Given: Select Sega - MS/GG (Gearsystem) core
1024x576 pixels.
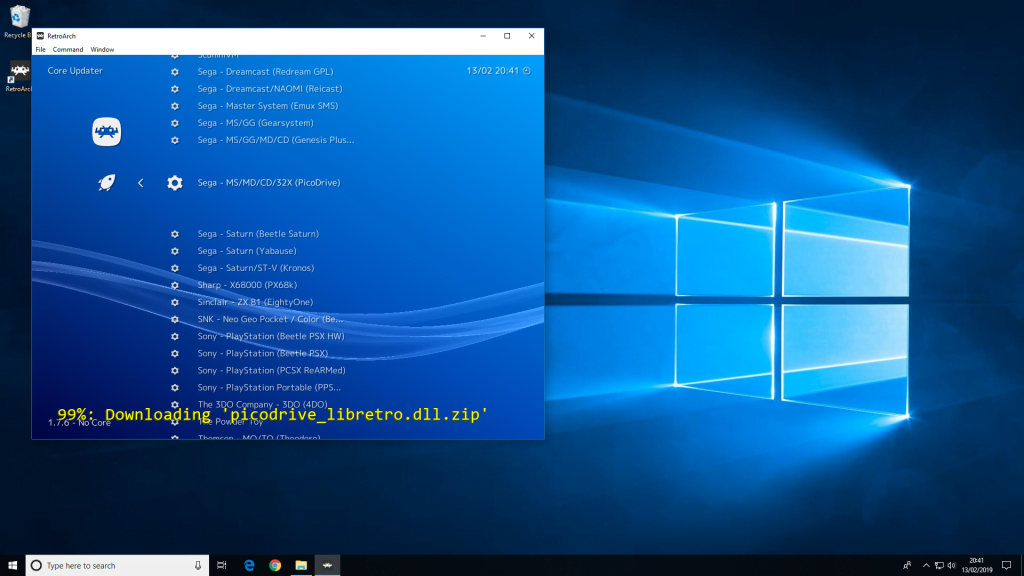Looking at the screenshot, I should pyautogui.click(x=255, y=123).
